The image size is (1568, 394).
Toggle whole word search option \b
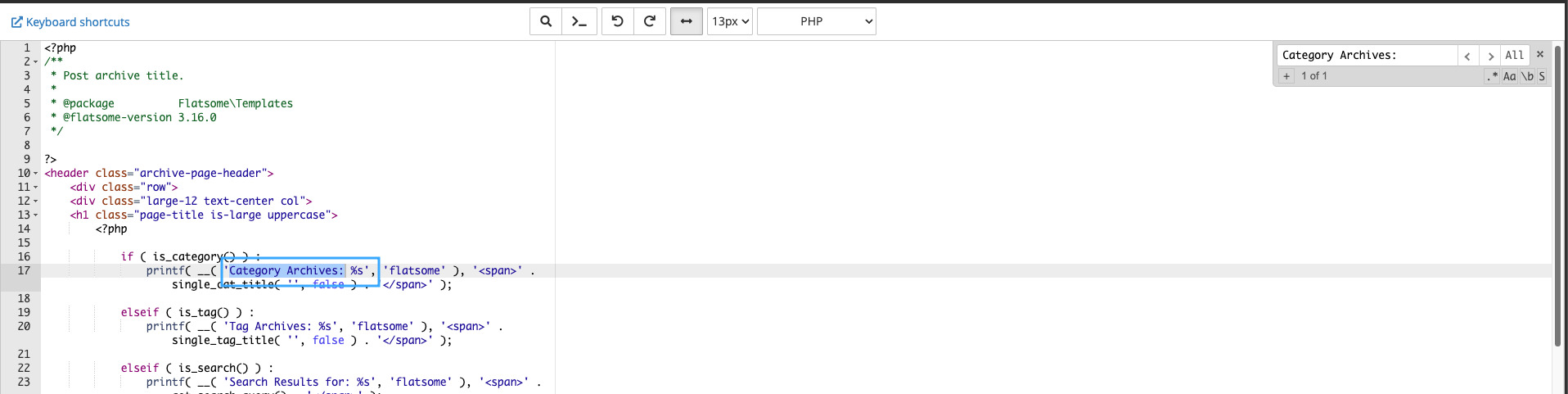[x=1527, y=76]
